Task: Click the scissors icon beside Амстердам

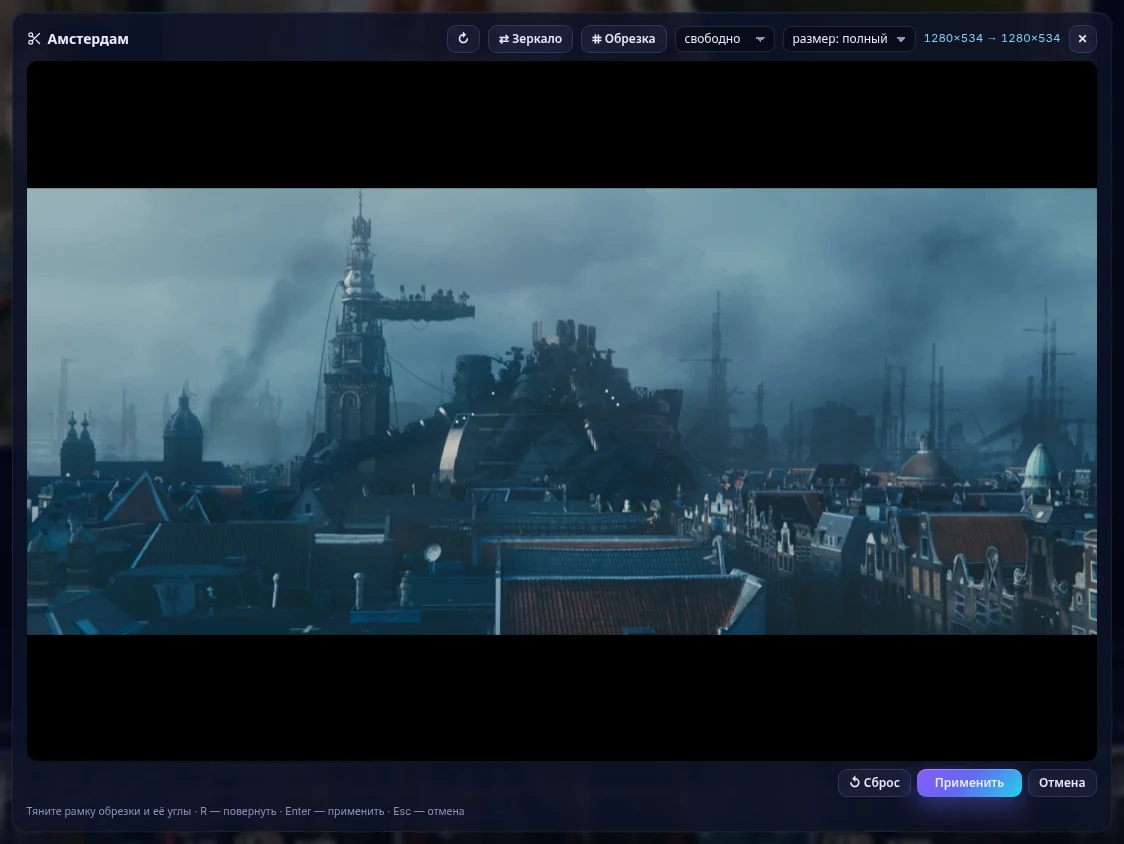Action: (34, 39)
